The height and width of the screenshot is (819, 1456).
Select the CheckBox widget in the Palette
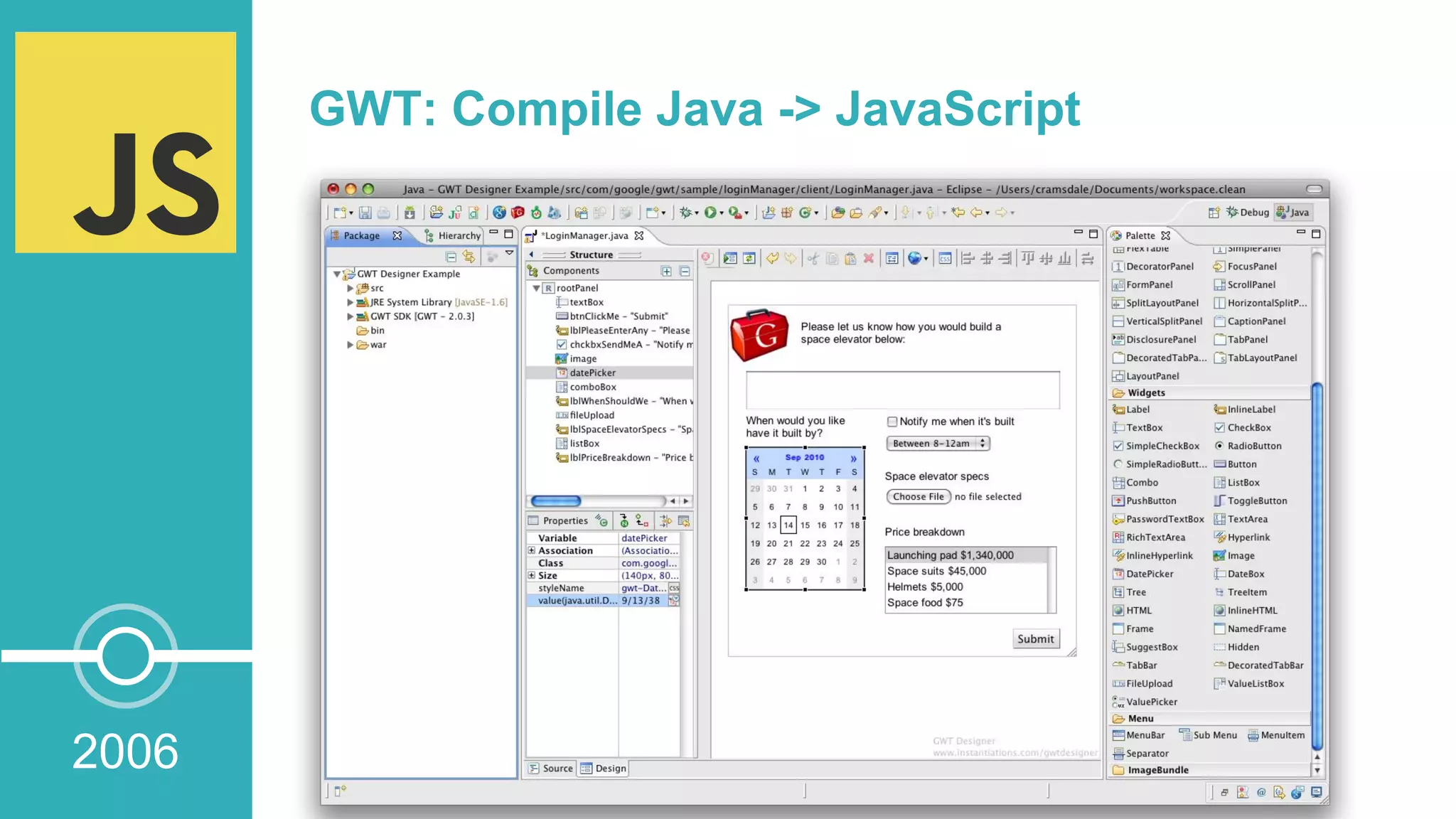[1242, 427]
